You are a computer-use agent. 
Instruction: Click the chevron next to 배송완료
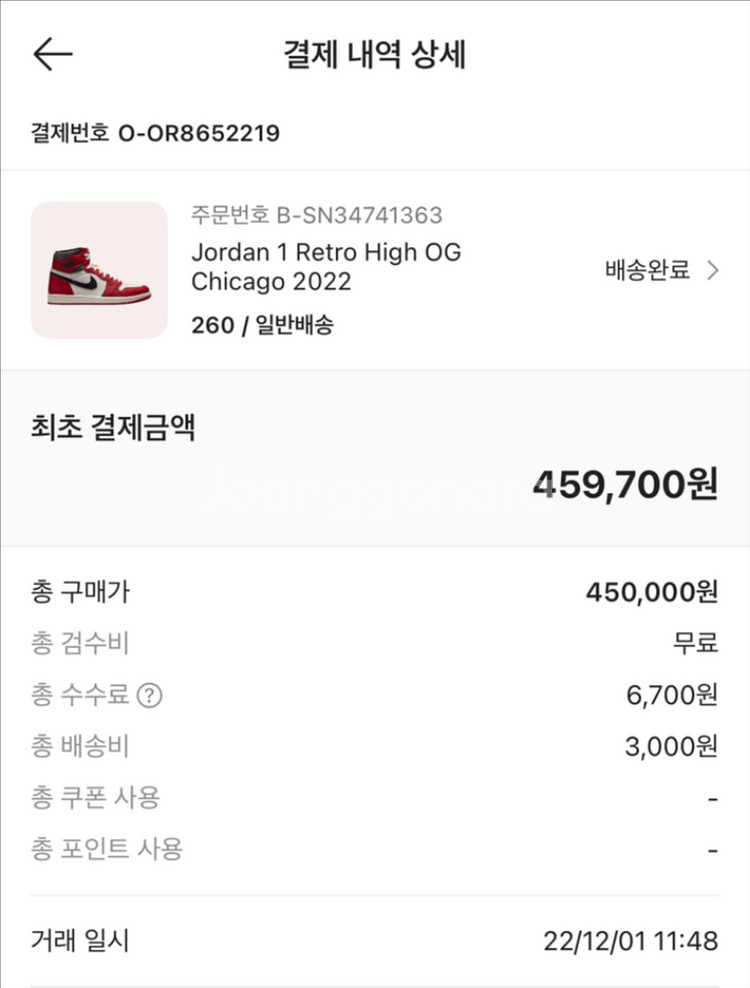coord(712,270)
